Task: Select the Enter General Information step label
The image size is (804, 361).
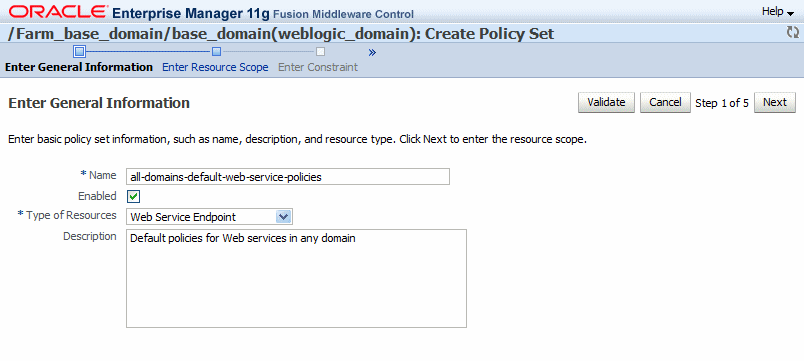Action: point(79,67)
